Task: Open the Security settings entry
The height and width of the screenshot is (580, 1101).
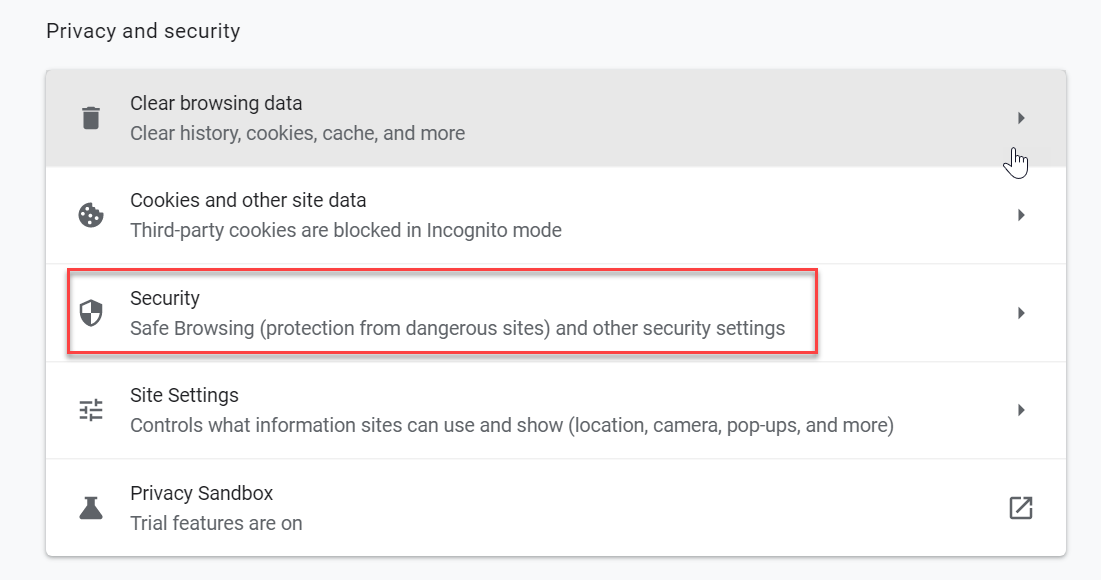Action: (x=555, y=312)
